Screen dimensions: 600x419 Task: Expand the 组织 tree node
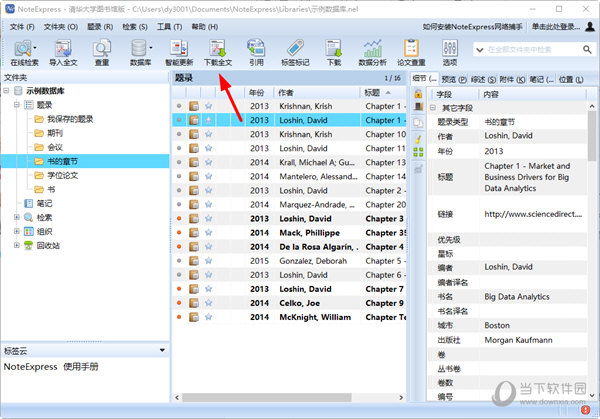click(x=17, y=231)
